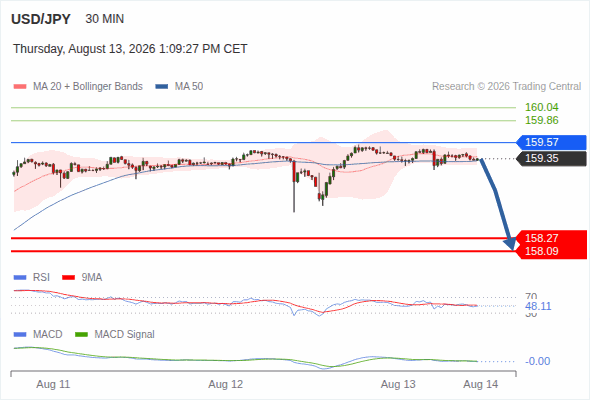This screenshot has width=590, height=400.
Task: Click the 160.04 resistance level label
Action: pos(542,107)
